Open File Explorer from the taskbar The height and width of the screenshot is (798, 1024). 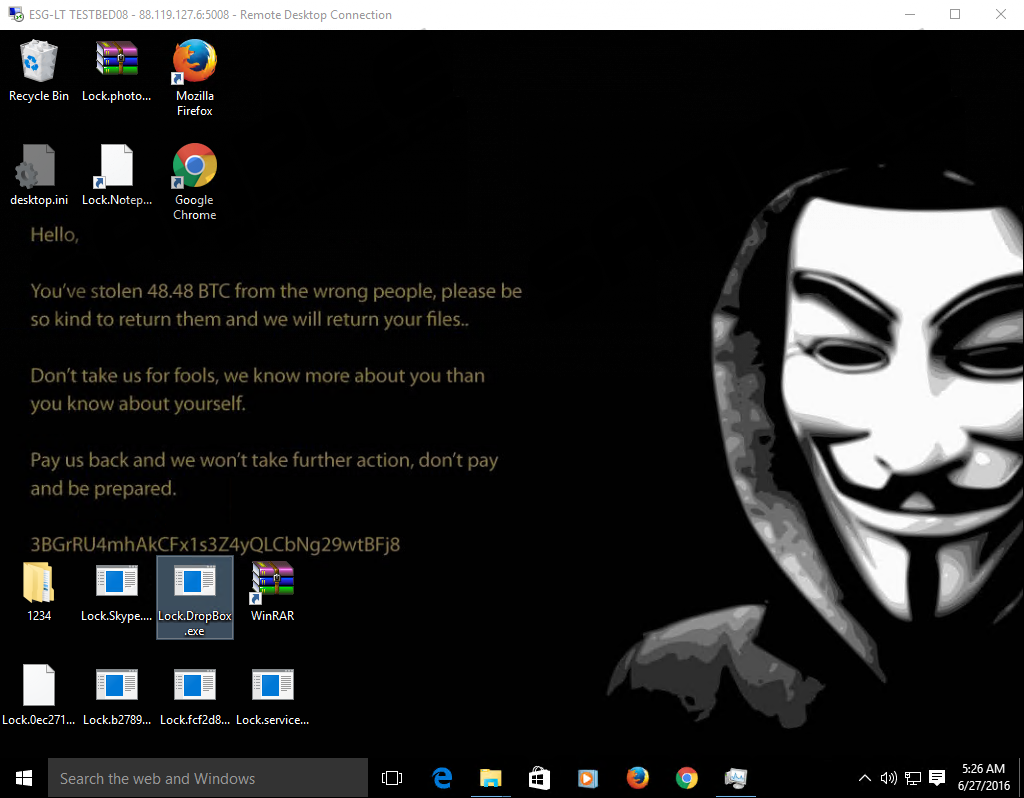[491, 778]
